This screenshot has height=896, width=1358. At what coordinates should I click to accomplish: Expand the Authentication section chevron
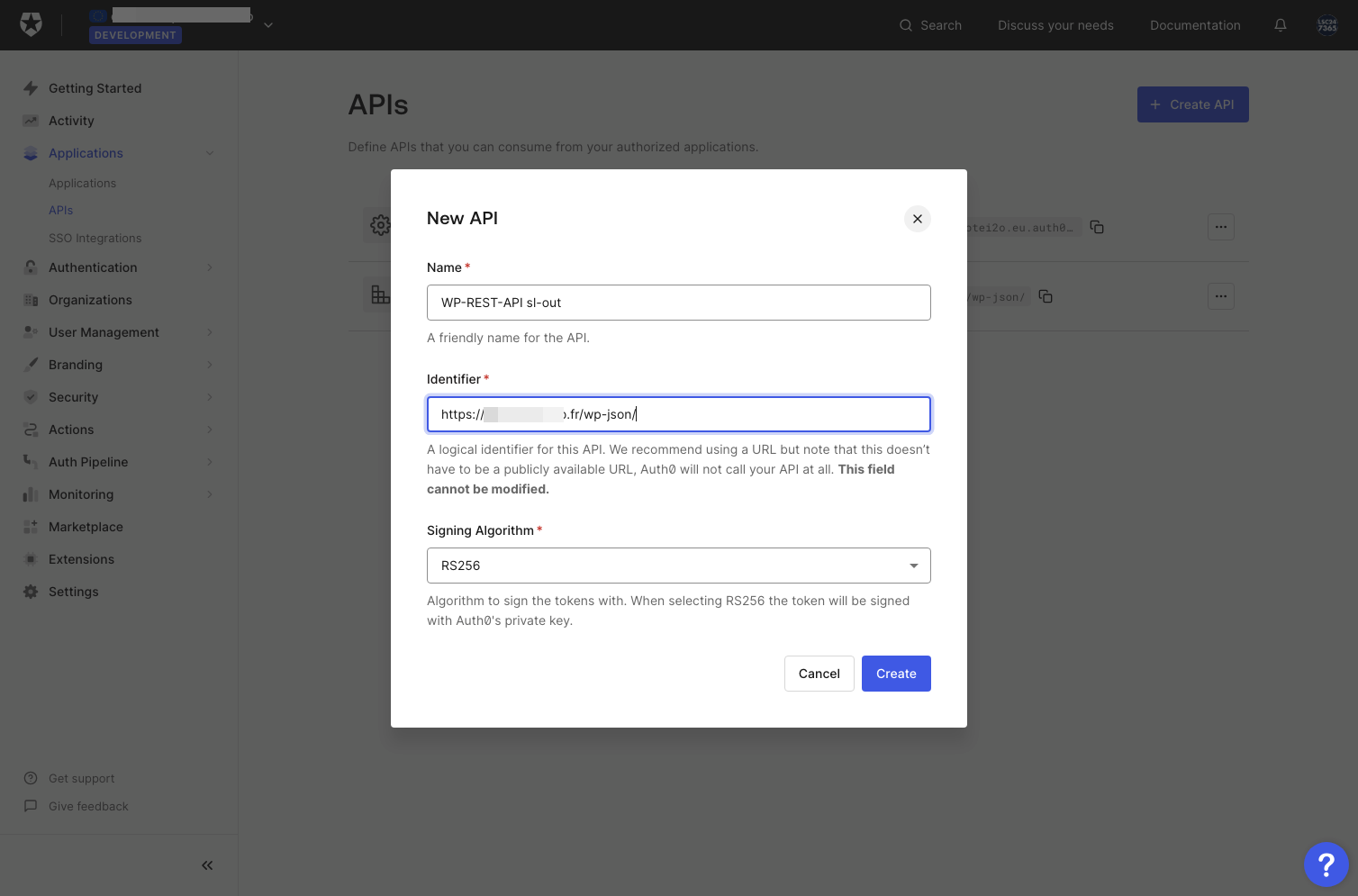pos(210,267)
